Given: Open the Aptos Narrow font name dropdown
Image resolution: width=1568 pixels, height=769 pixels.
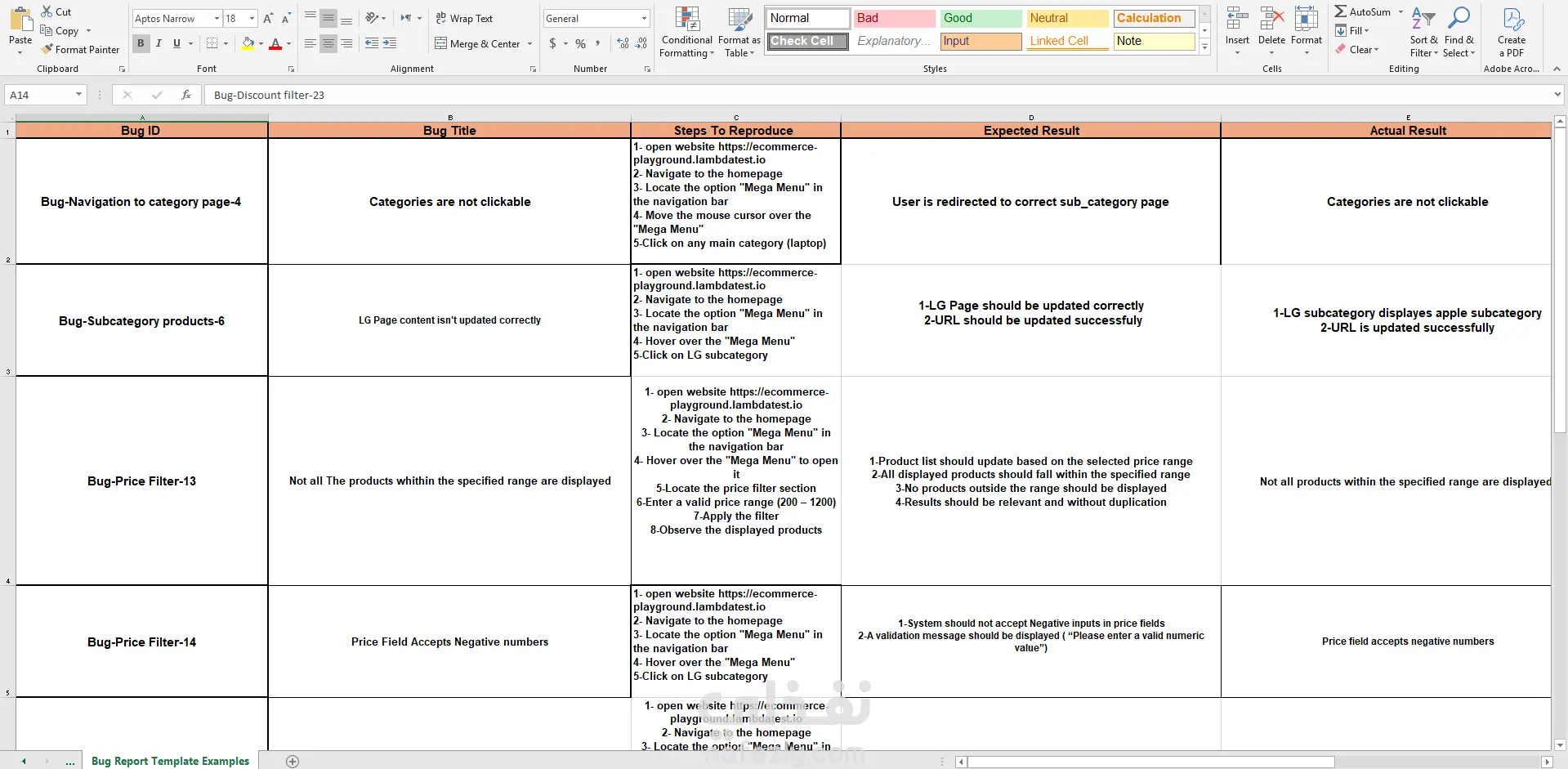Looking at the screenshot, I should point(217,18).
